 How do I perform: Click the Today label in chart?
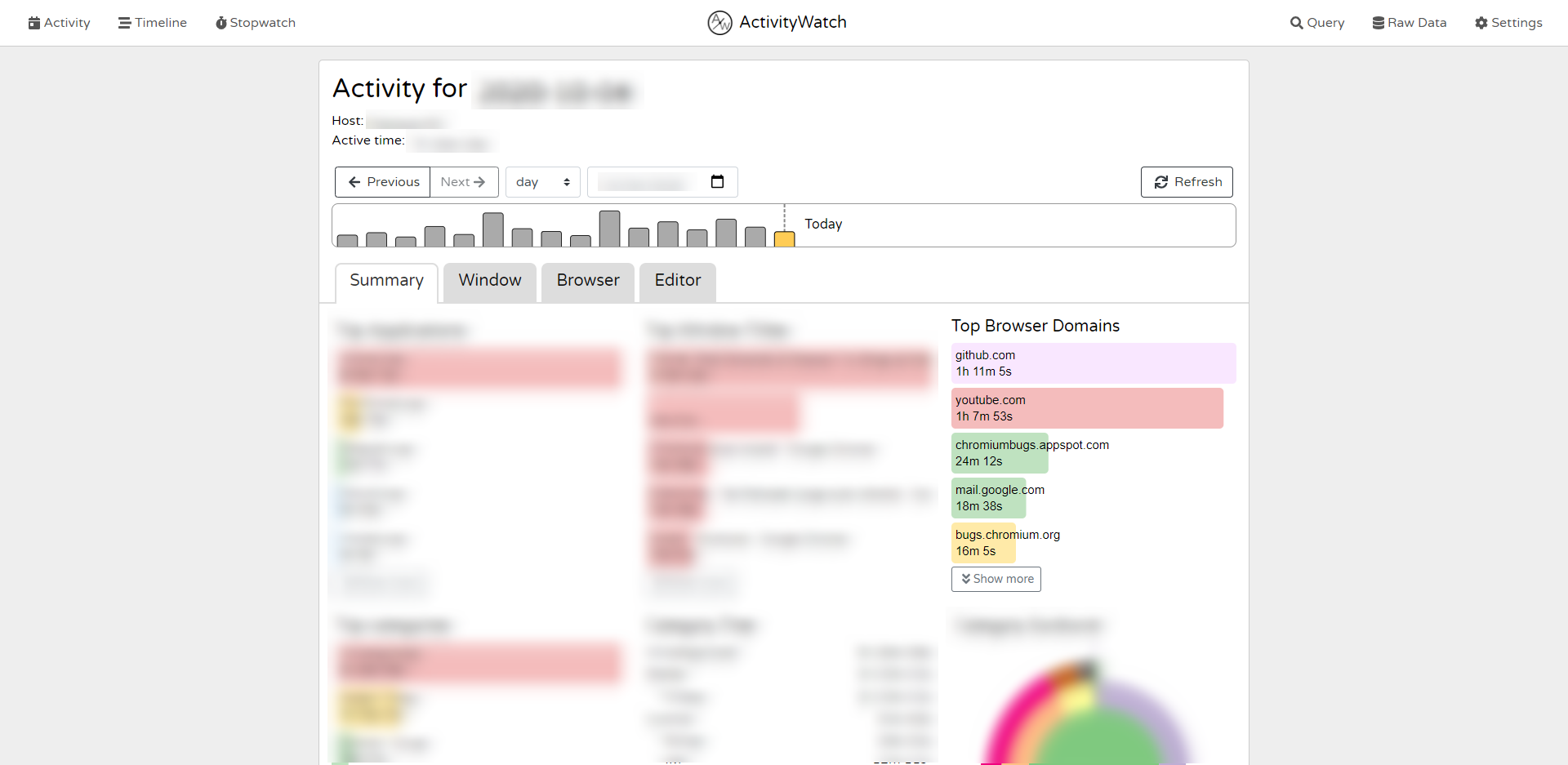pyautogui.click(x=823, y=224)
